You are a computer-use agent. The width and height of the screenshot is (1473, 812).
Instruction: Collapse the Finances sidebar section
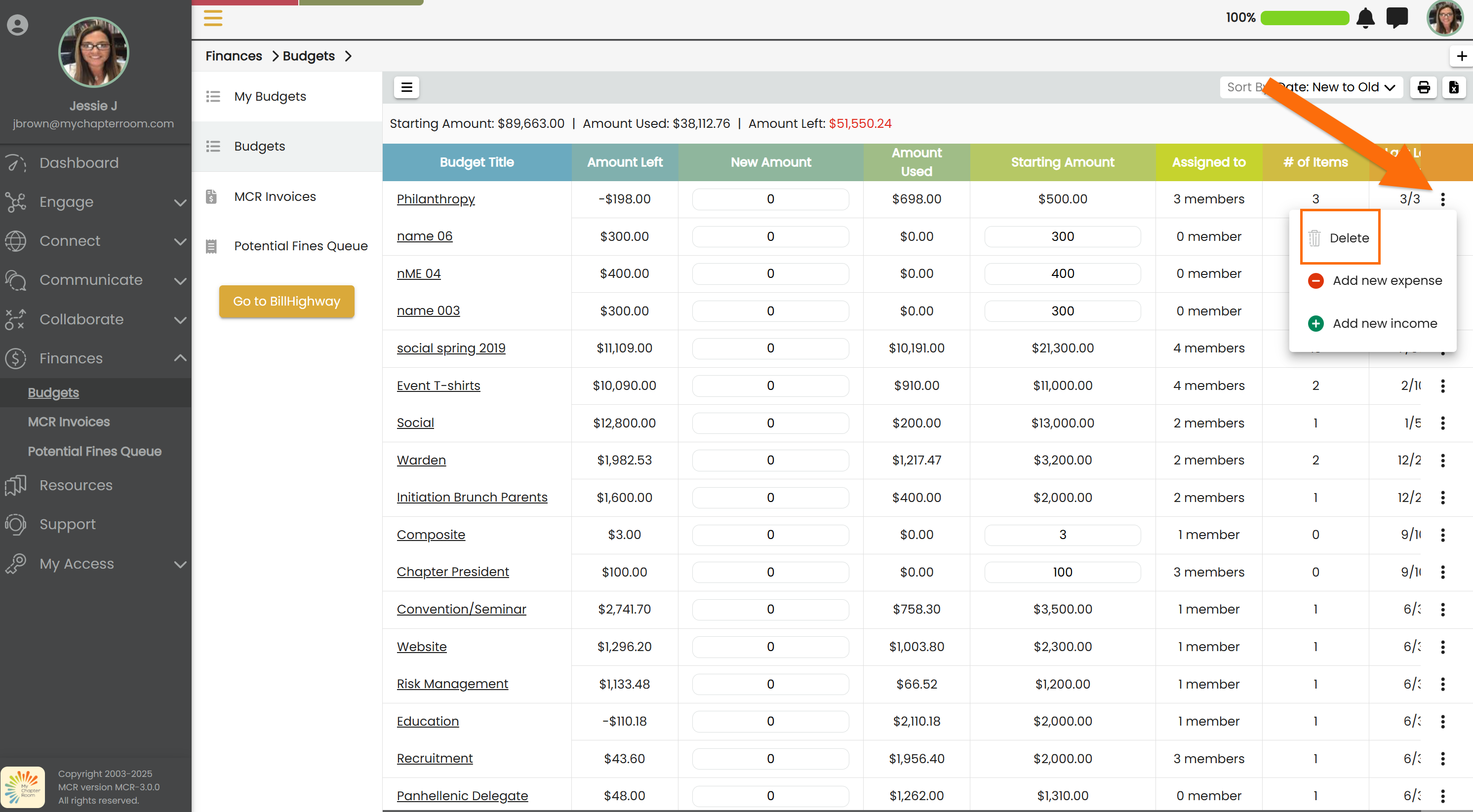pyautogui.click(x=180, y=358)
